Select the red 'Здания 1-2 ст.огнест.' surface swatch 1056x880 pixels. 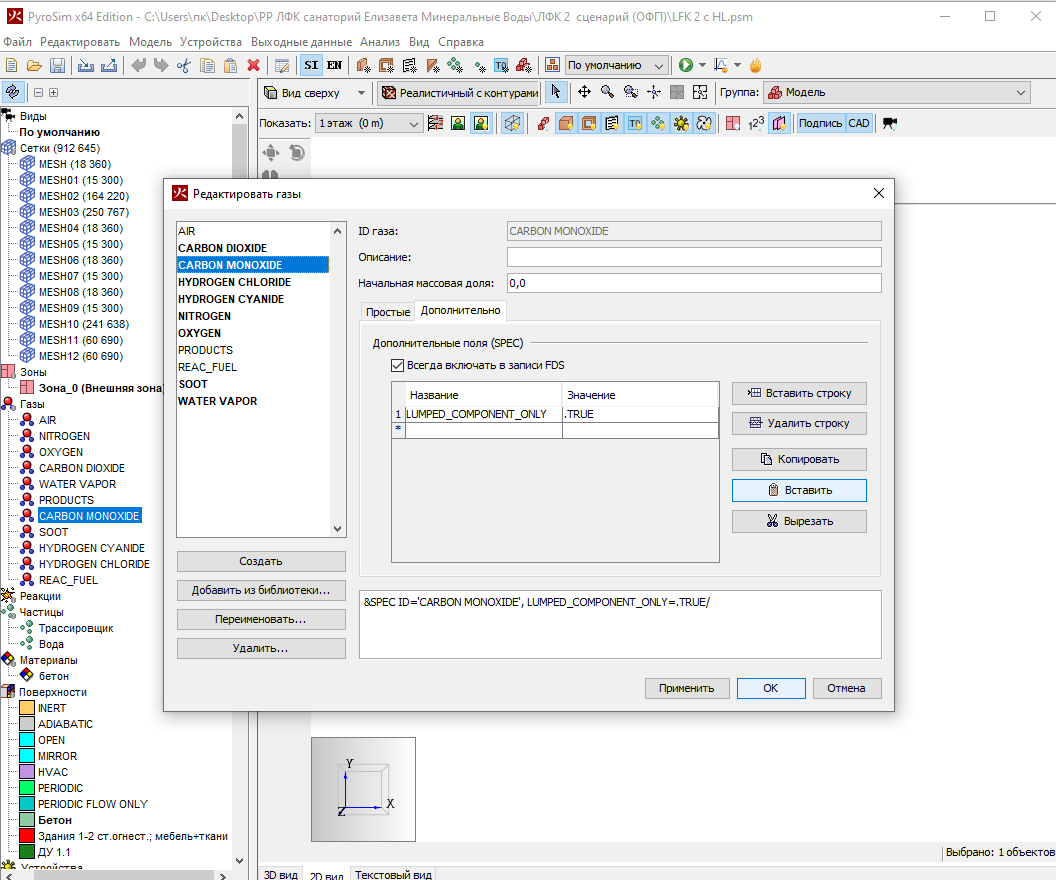click(x=27, y=836)
